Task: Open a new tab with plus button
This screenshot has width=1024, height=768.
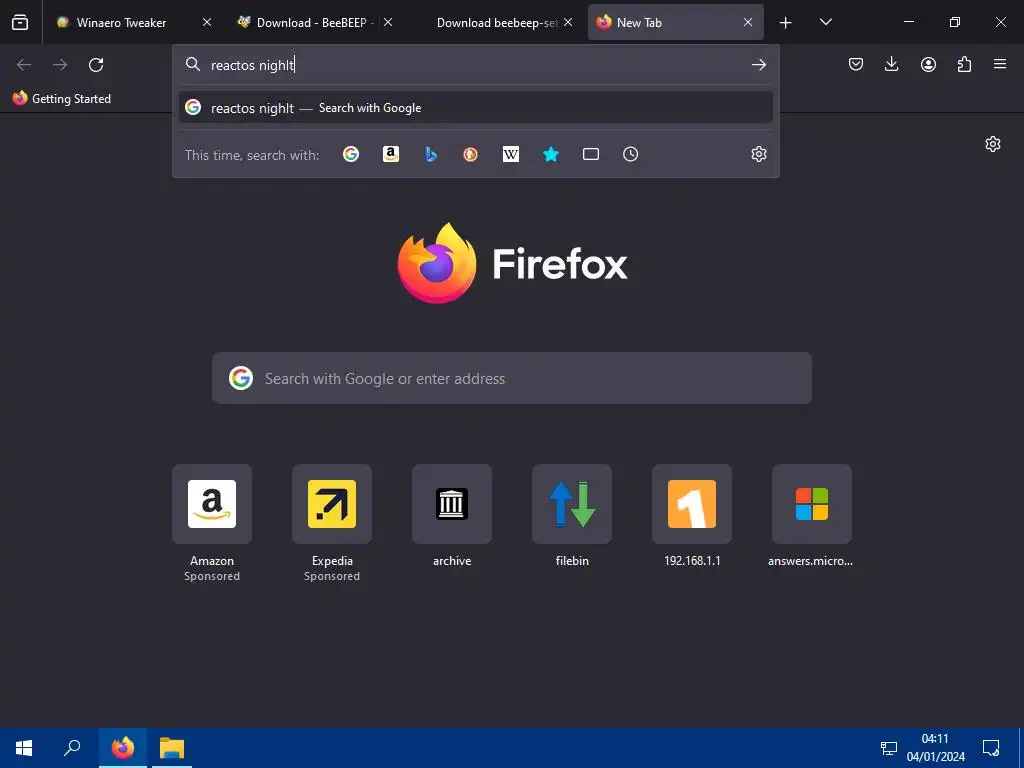Action: click(x=786, y=23)
